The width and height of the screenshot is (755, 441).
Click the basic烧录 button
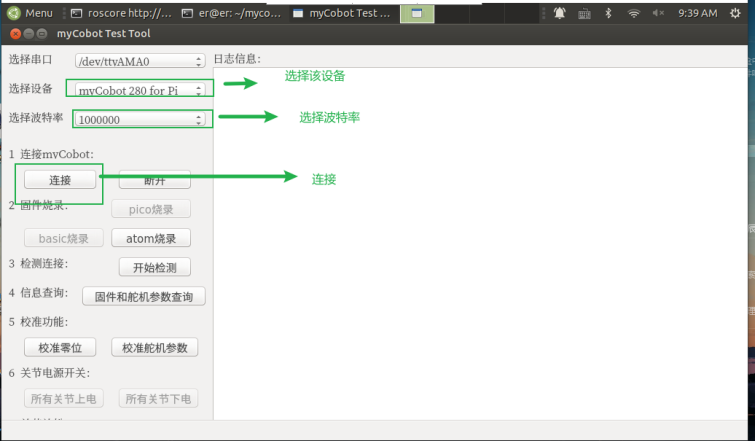[64, 238]
